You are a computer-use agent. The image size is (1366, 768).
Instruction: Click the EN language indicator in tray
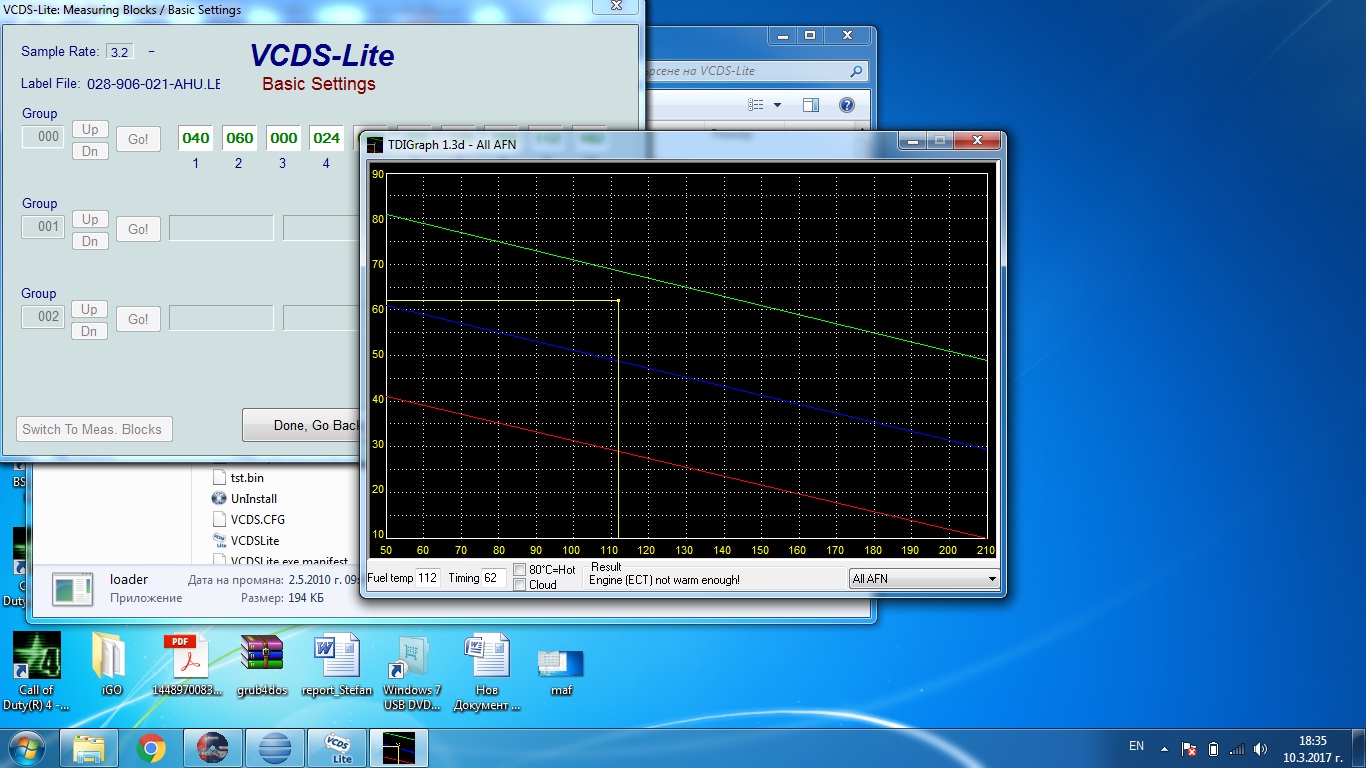tap(1136, 746)
